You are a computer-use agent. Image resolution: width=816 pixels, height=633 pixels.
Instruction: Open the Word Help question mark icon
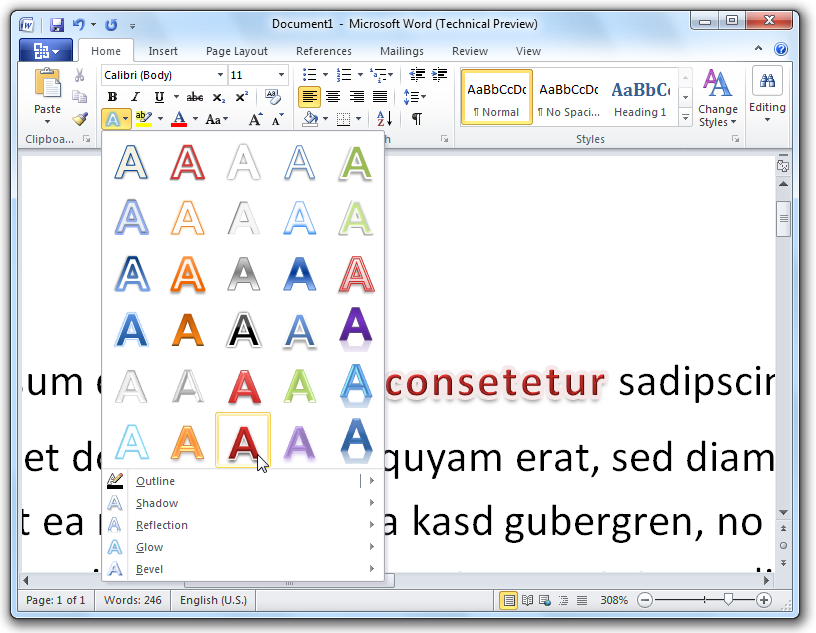tap(781, 50)
